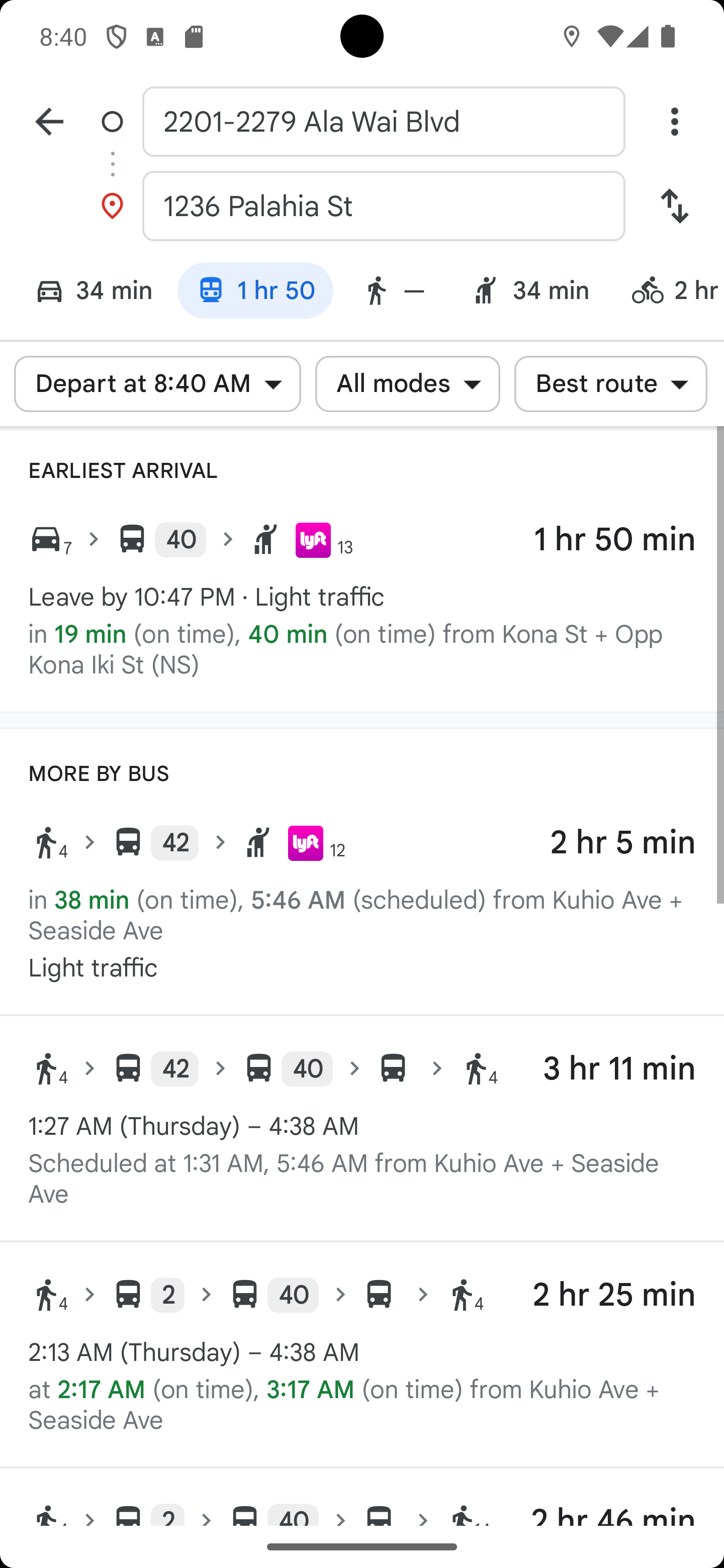
Task: Tap the red destination pin icon
Action: (x=112, y=207)
